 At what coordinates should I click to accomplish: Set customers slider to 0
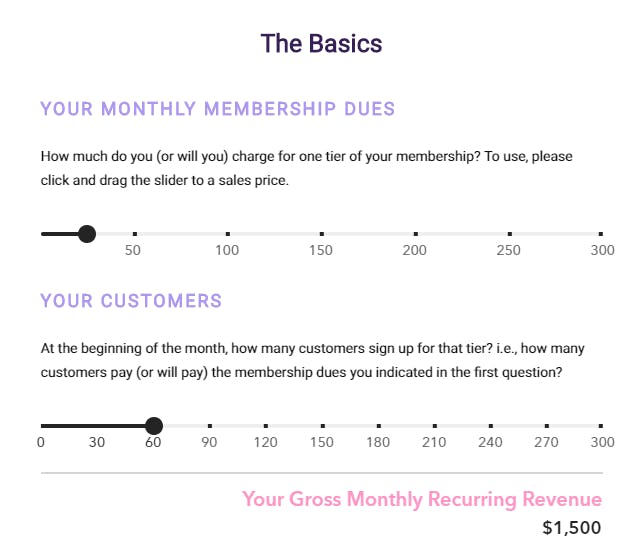[41, 426]
